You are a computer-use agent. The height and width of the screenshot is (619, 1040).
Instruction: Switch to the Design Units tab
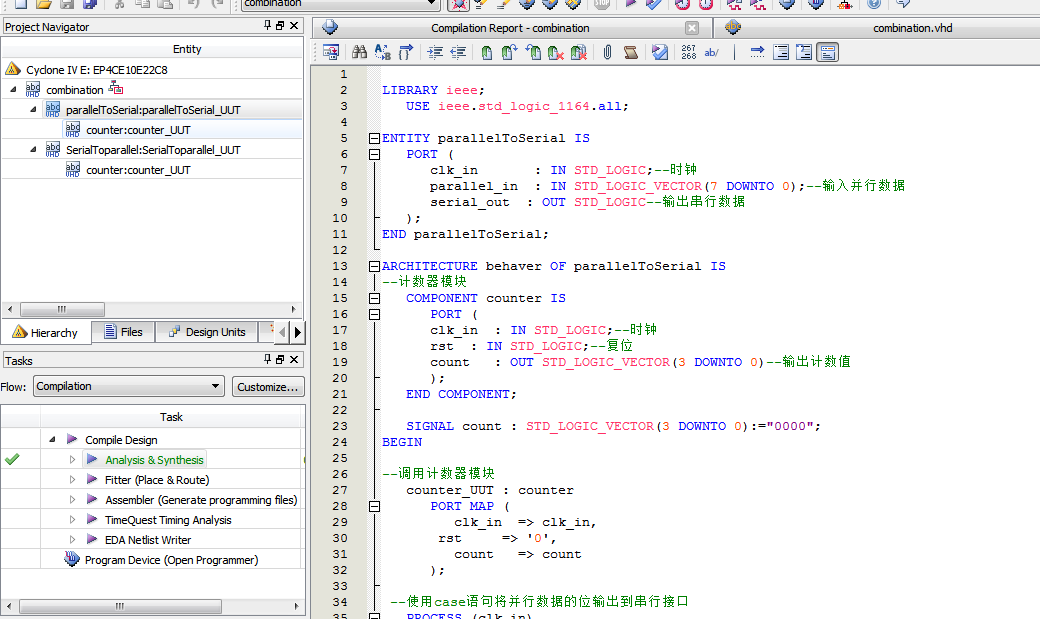[x=208, y=332]
